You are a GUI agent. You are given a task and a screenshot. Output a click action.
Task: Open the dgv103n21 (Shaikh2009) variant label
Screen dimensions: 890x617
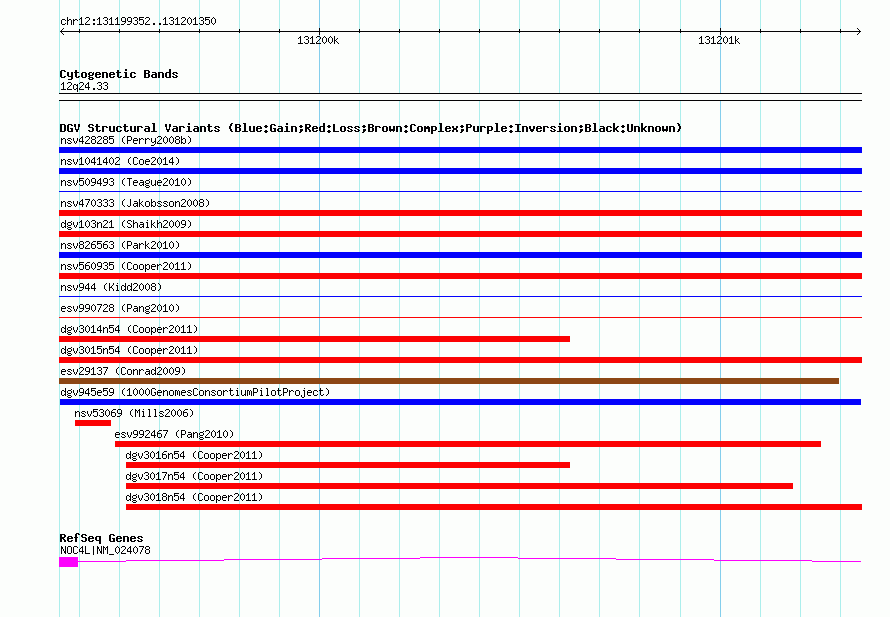tap(126, 224)
